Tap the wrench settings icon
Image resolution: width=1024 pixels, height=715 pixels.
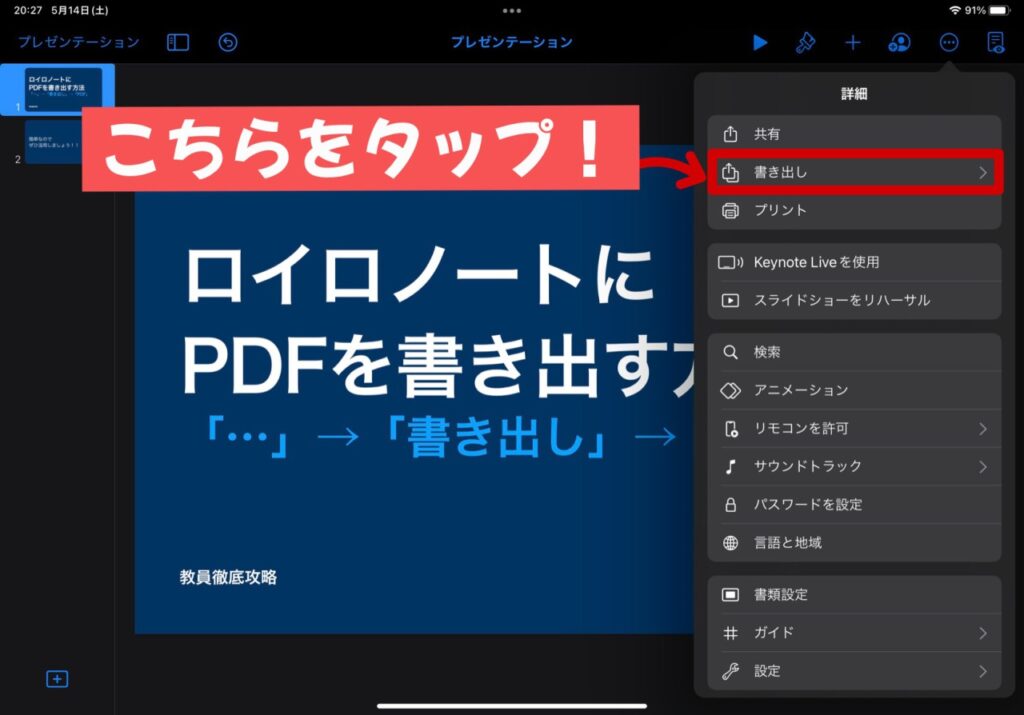pyautogui.click(x=730, y=671)
